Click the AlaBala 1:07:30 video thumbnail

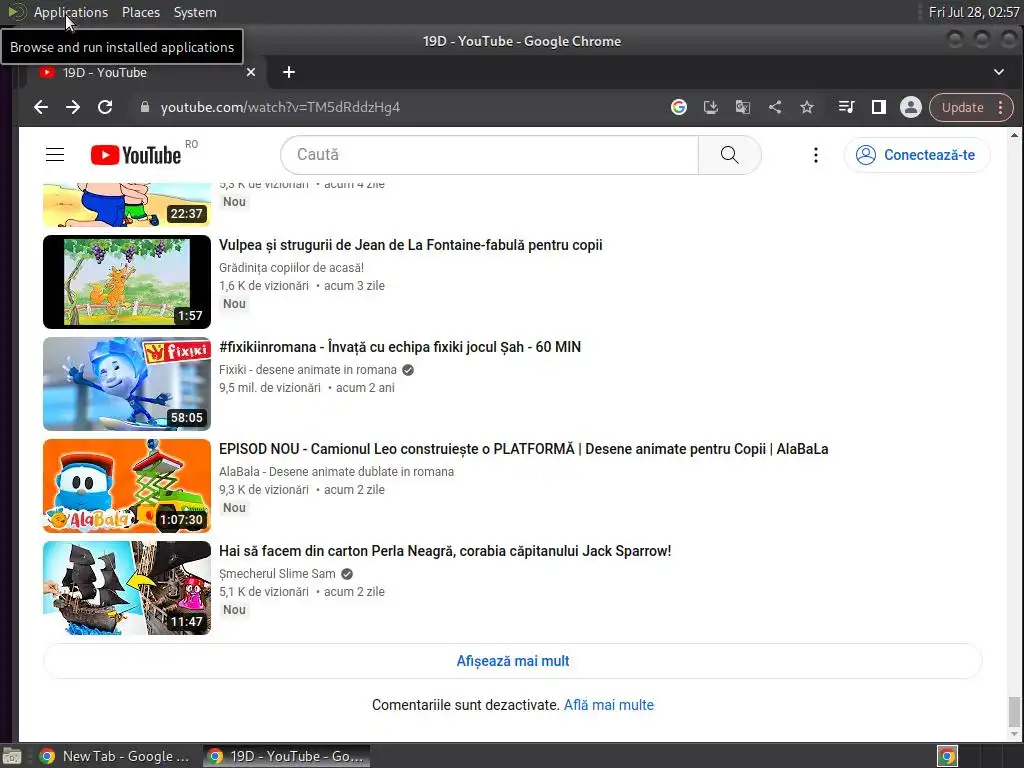coord(127,486)
